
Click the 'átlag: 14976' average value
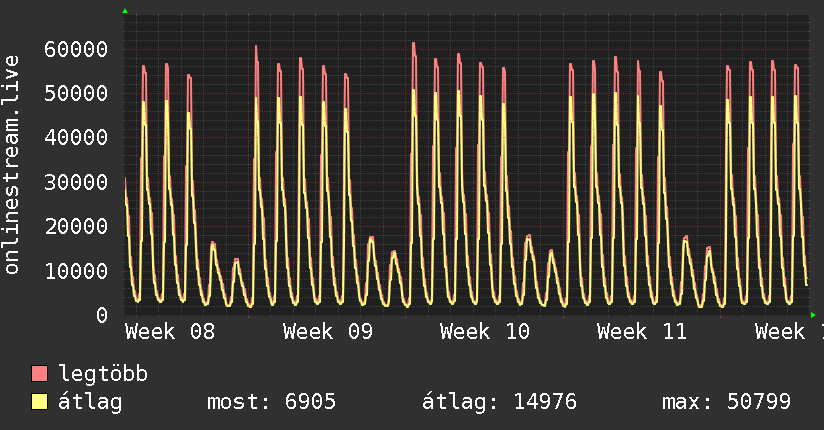pos(499,402)
